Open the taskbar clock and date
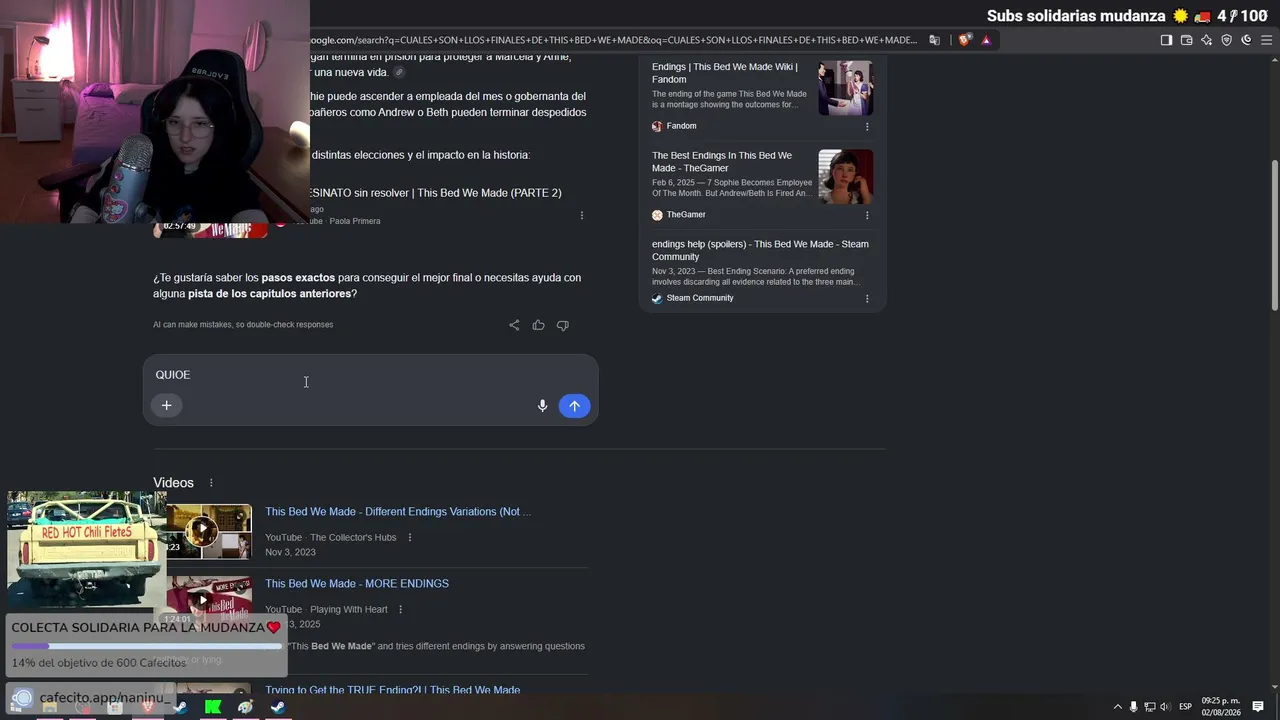Viewport: 1280px width, 720px height. 1221,706
